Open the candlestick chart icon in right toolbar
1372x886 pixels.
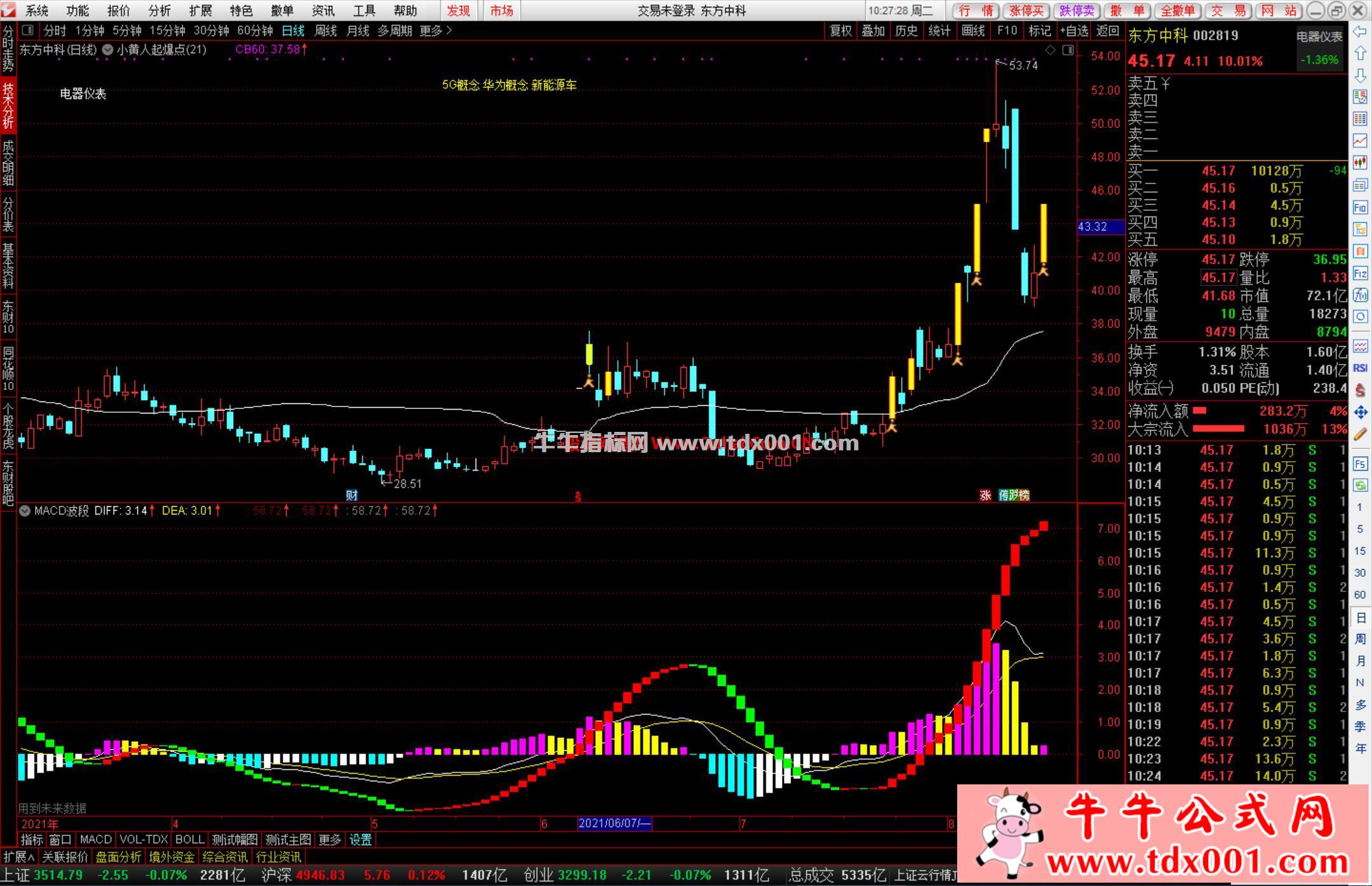(x=1360, y=163)
